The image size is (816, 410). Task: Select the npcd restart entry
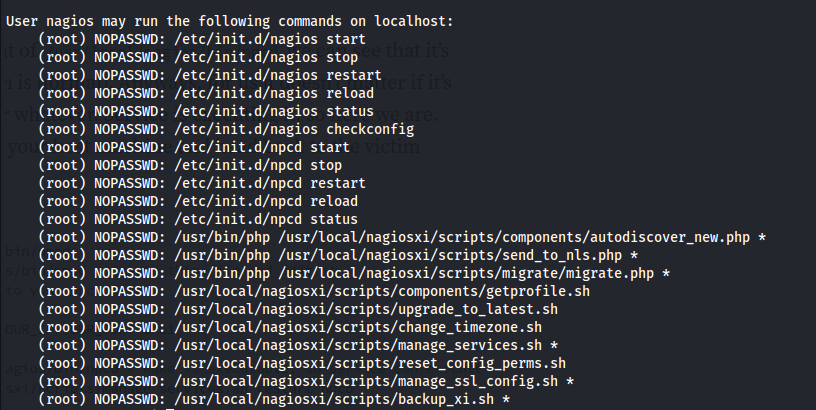point(202,183)
